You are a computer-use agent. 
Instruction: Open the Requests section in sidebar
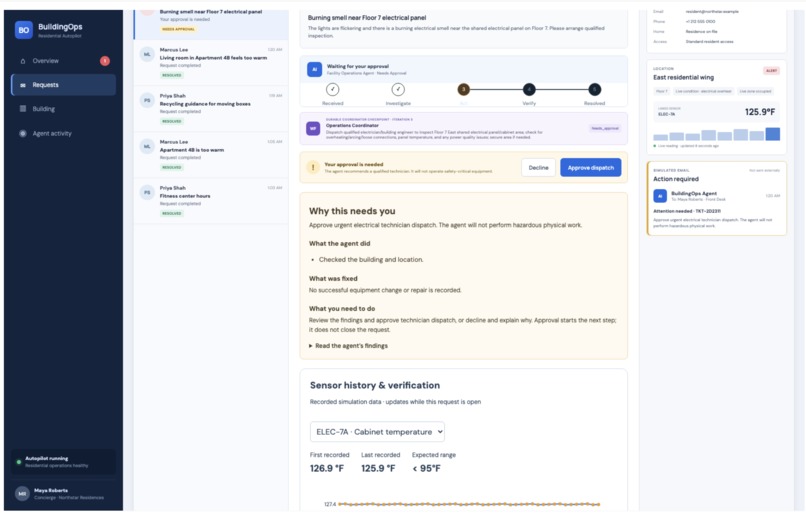(63, 85)
